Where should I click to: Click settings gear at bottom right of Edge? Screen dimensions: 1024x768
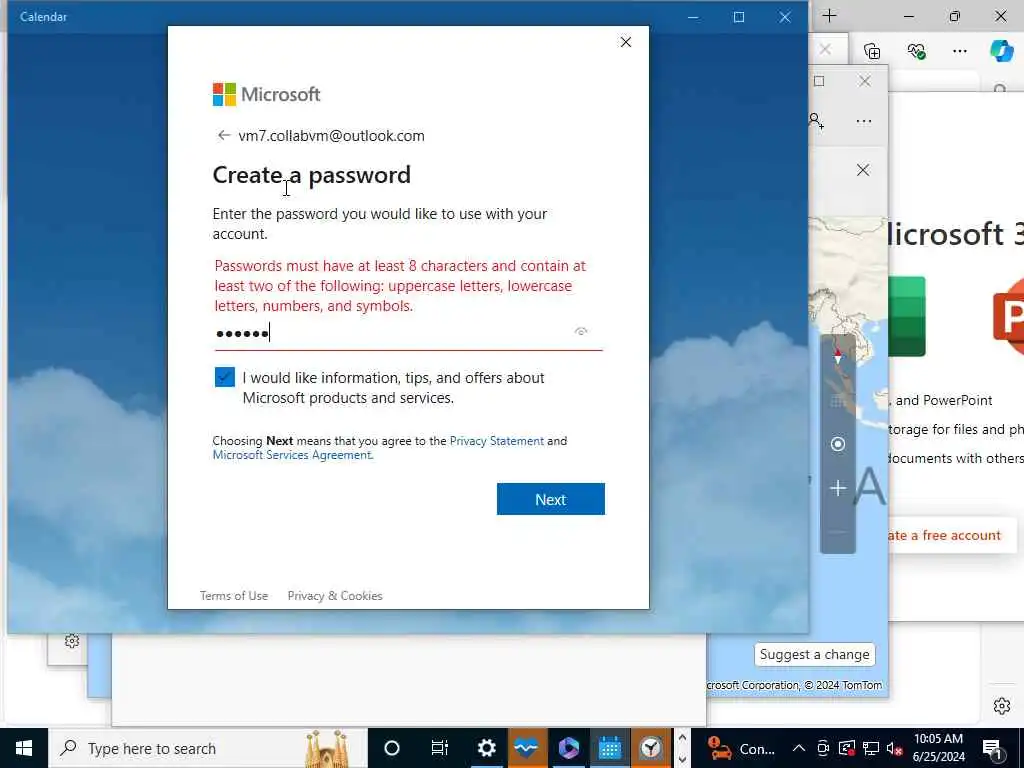point(1002,706)
